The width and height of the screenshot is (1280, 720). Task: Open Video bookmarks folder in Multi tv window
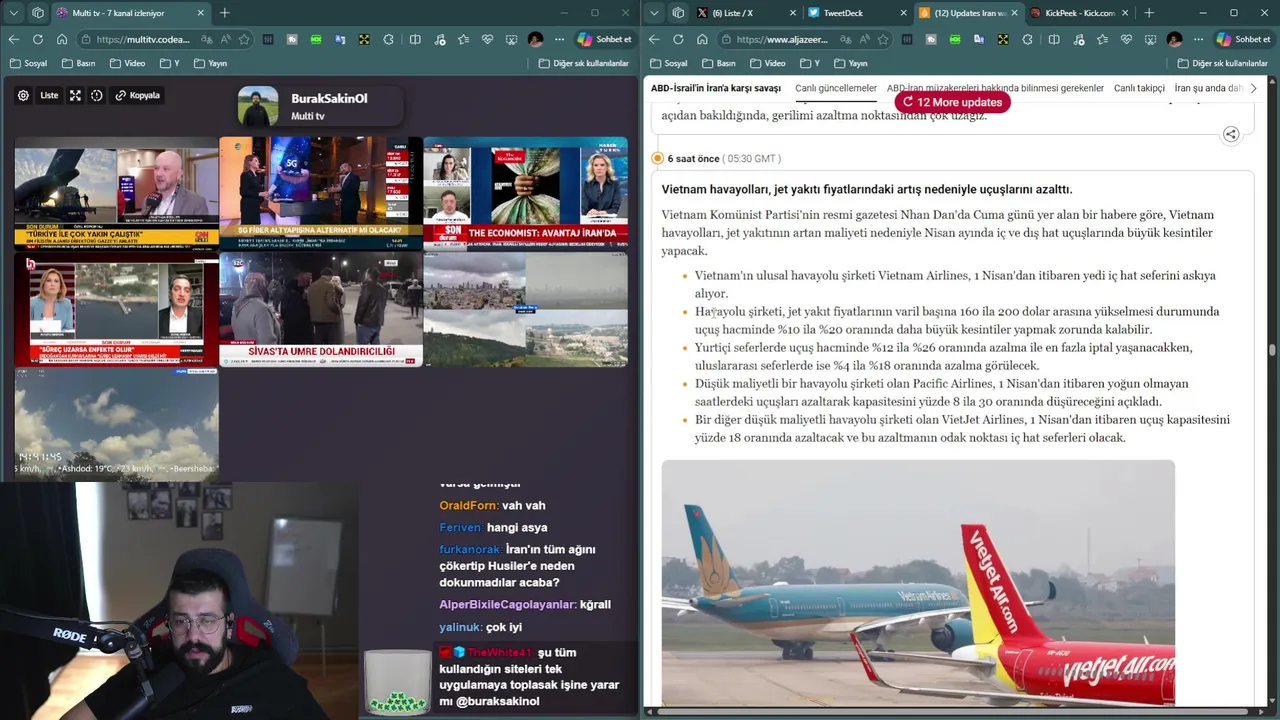click(127, 63)
